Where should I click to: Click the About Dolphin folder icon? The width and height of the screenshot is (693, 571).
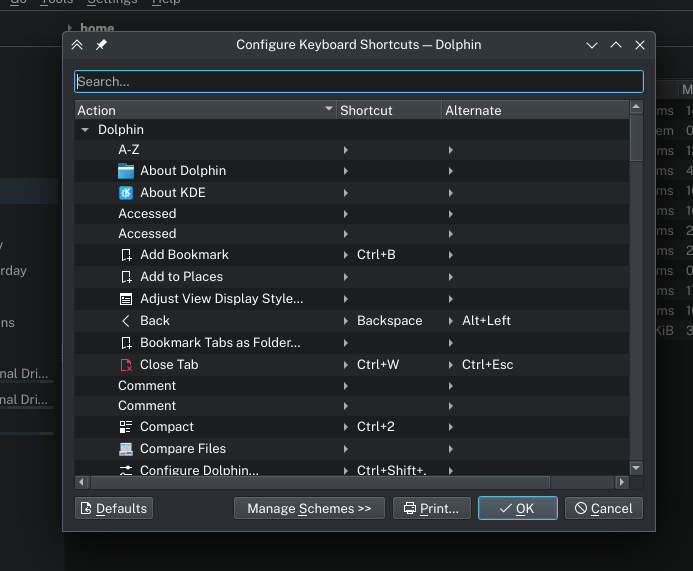[x=126, y=171]
